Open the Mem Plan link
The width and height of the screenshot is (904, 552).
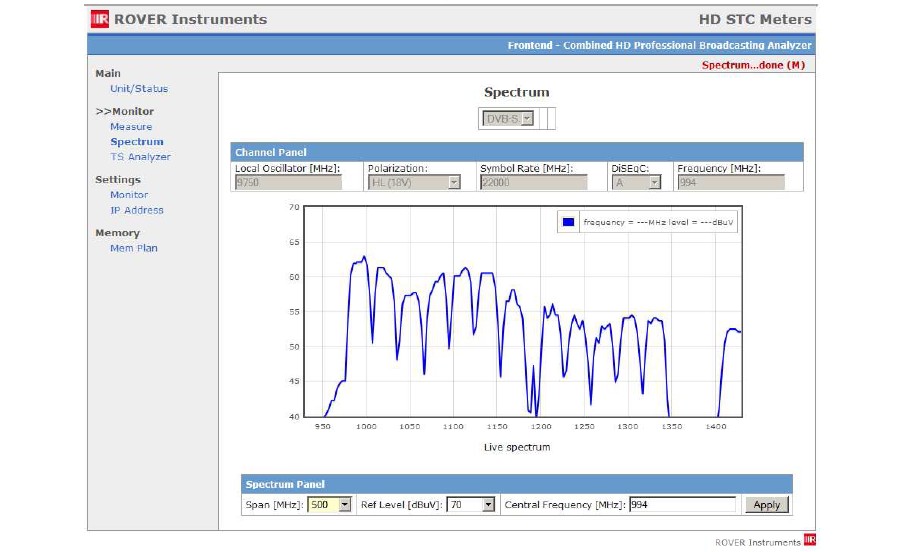[x=134, y=249]
